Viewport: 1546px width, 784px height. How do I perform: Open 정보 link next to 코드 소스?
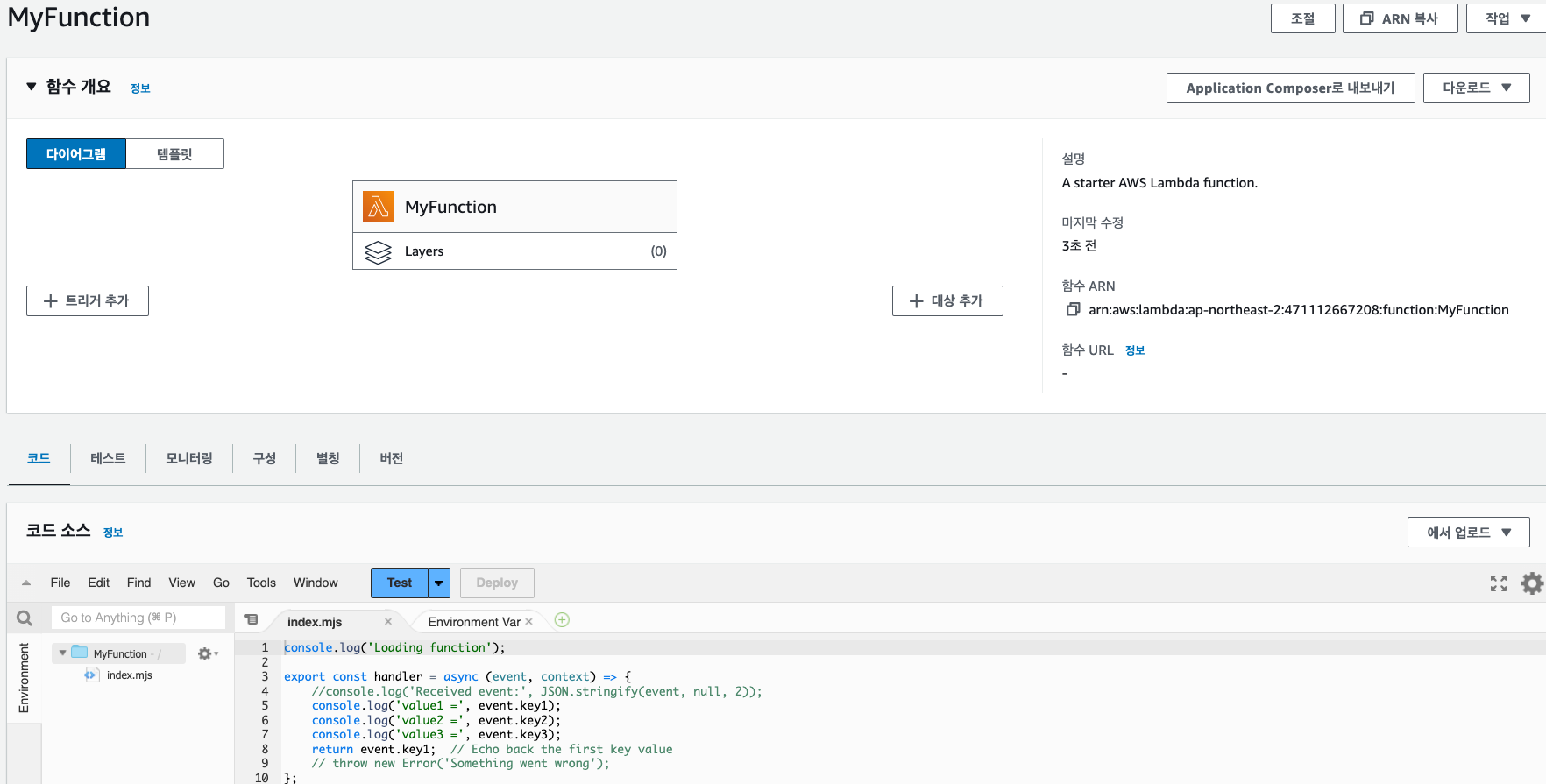pyautogui.click(x=113, y=533)
